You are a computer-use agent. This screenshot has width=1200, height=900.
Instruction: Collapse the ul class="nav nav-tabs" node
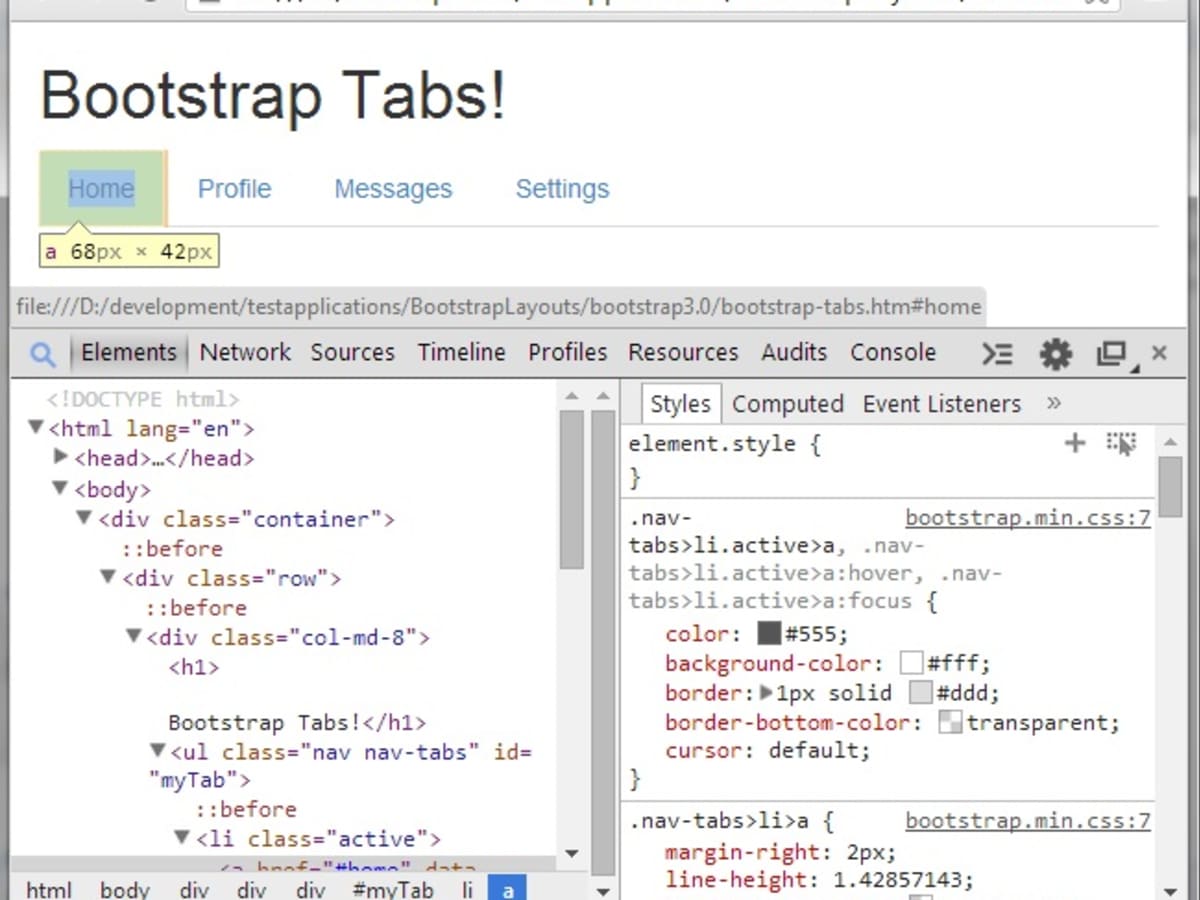pos(157,750)
